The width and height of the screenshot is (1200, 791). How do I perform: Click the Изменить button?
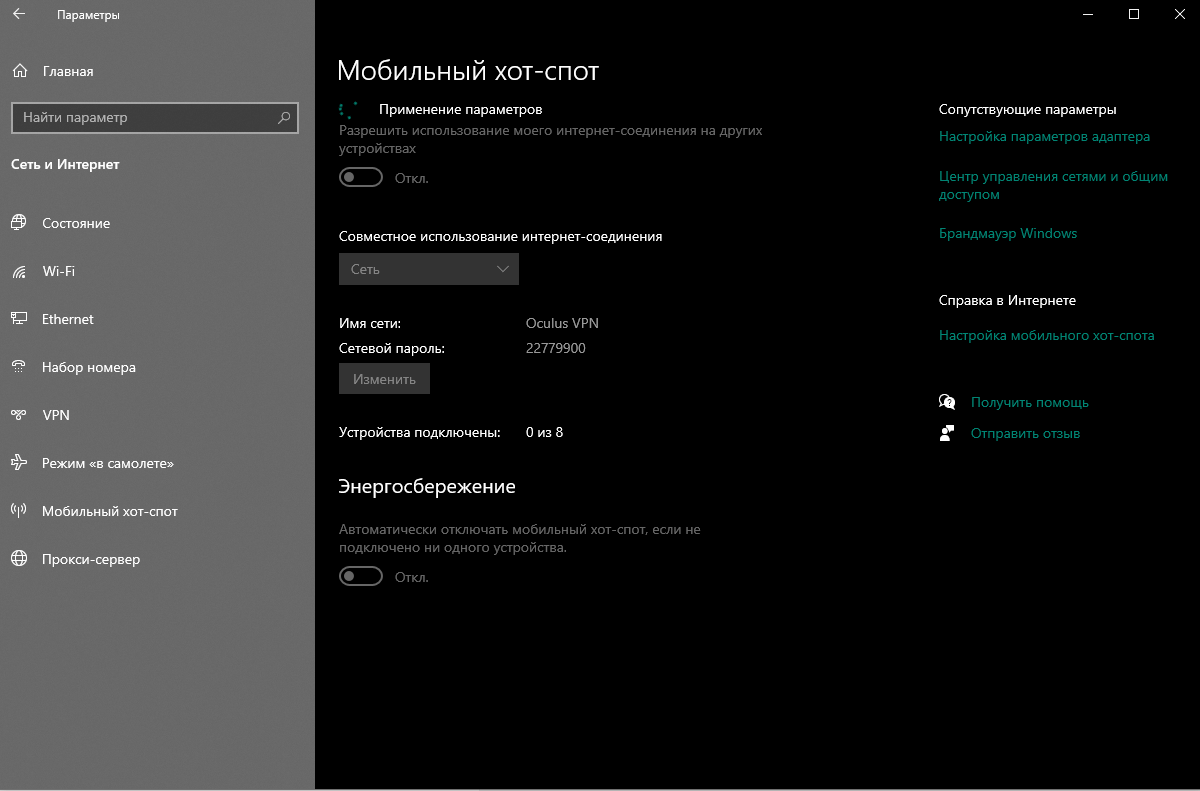(384, 380)
